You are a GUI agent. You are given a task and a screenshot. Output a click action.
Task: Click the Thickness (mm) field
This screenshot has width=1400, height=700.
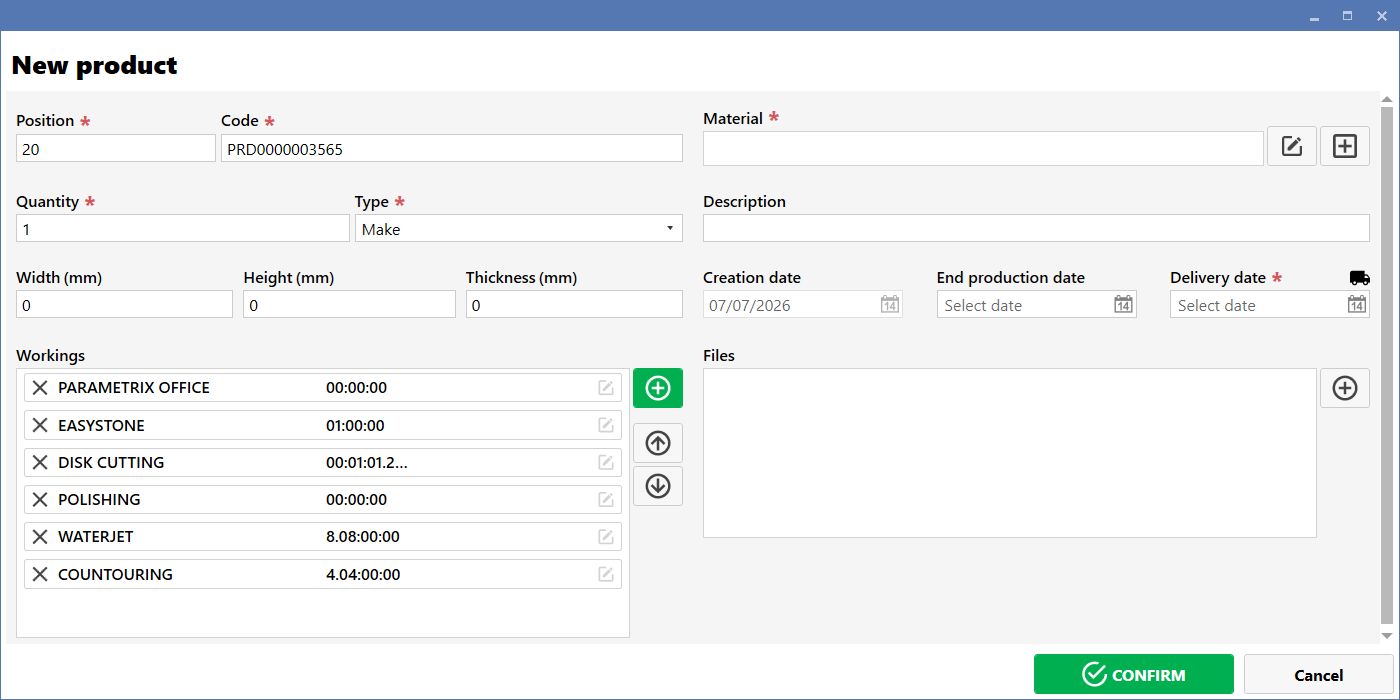coord(574,305)
